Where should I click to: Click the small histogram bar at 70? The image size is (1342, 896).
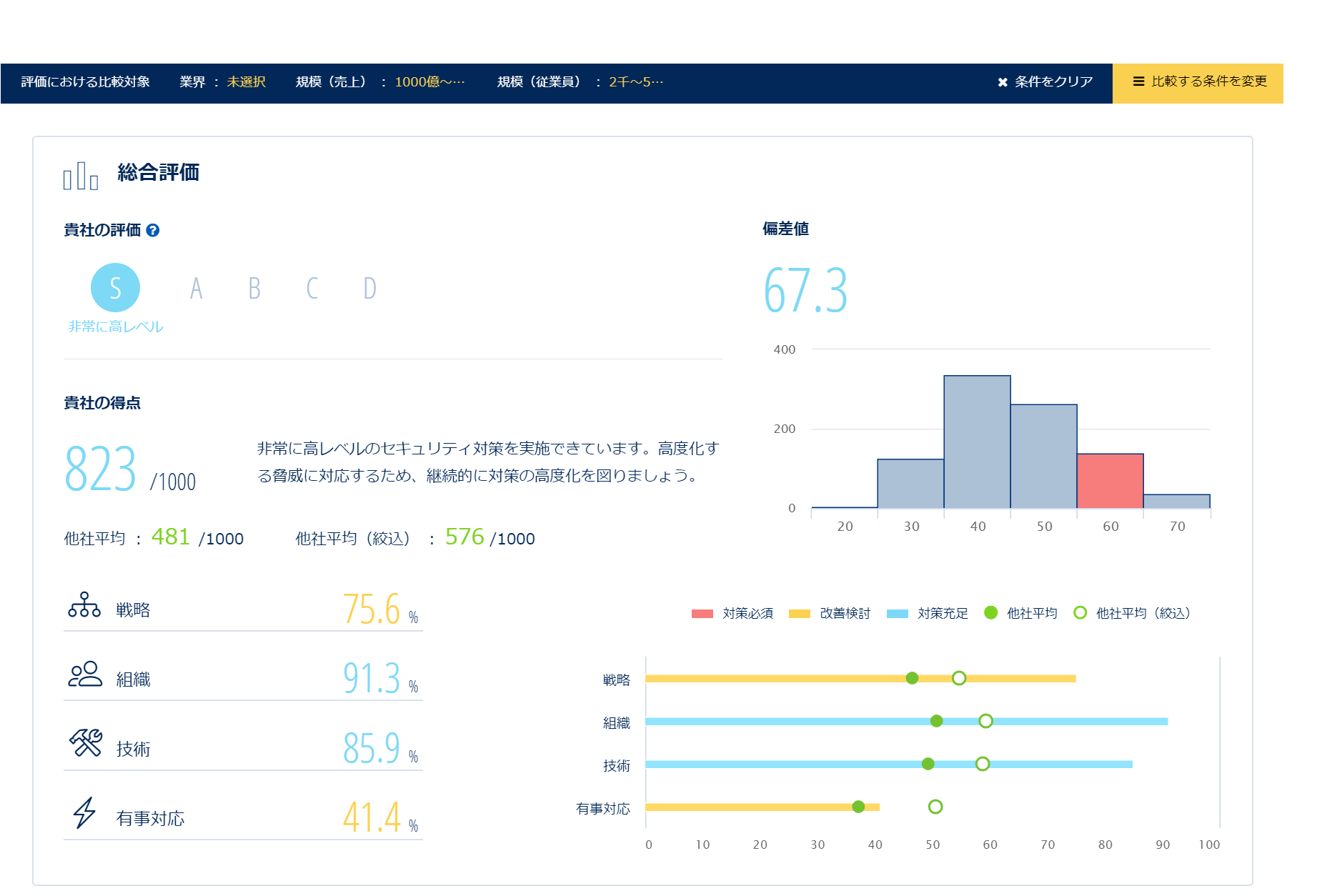1177,502
